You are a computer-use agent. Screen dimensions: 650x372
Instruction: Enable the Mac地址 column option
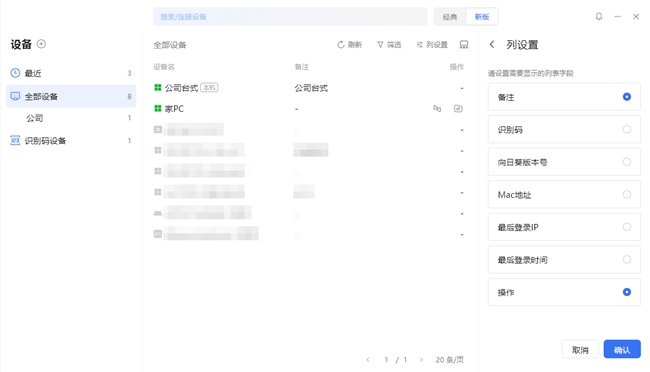[x=626, y=195]
